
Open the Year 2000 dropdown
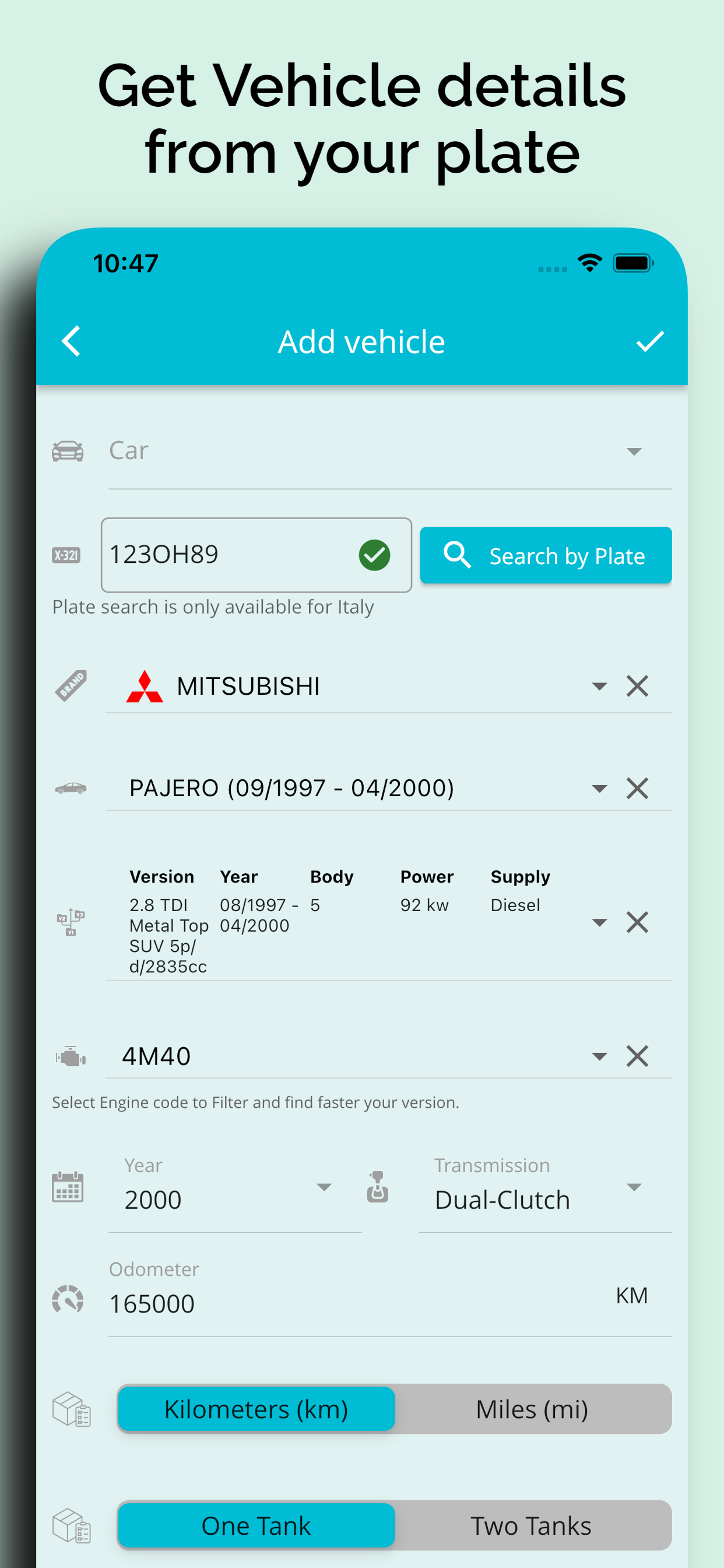(x=235, y=1192)
